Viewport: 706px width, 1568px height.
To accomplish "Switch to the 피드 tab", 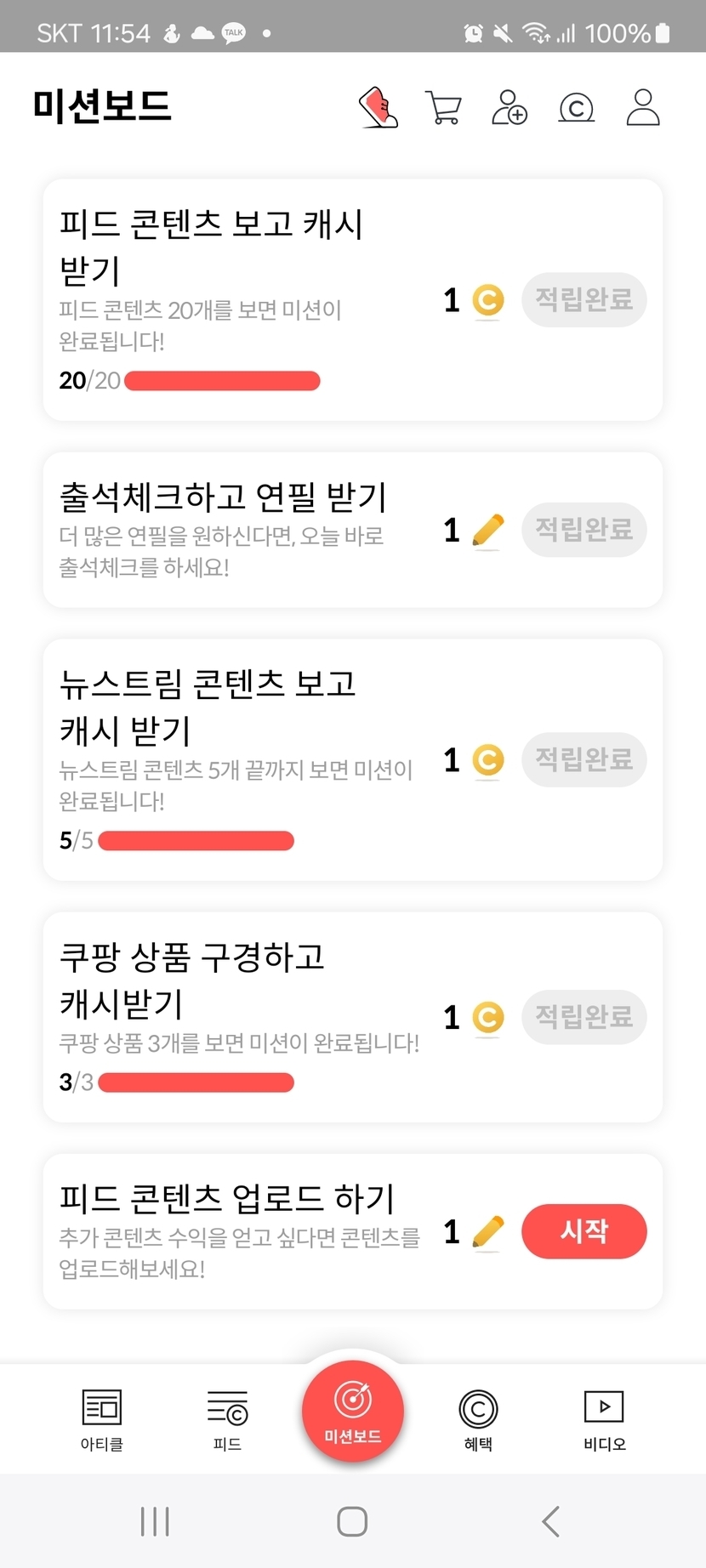I will [227, 1418].
